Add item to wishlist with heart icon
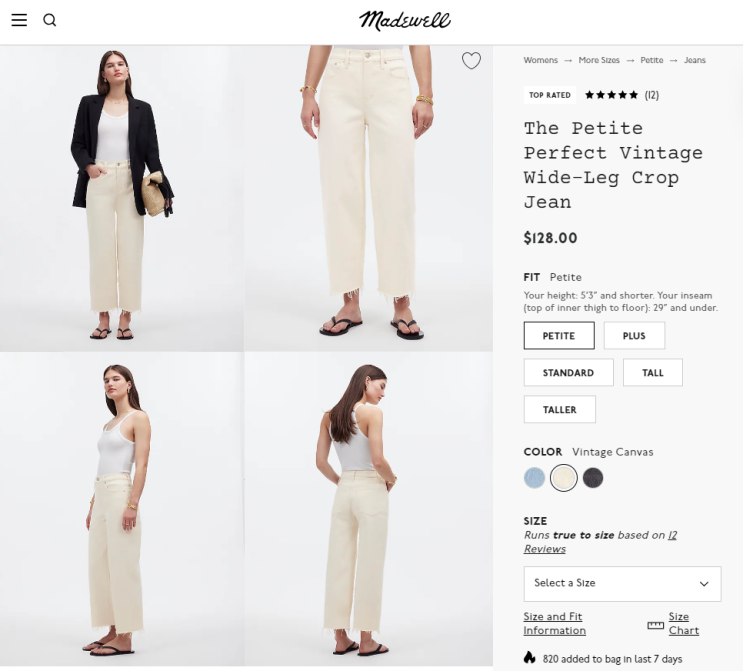 pos(471,61)
